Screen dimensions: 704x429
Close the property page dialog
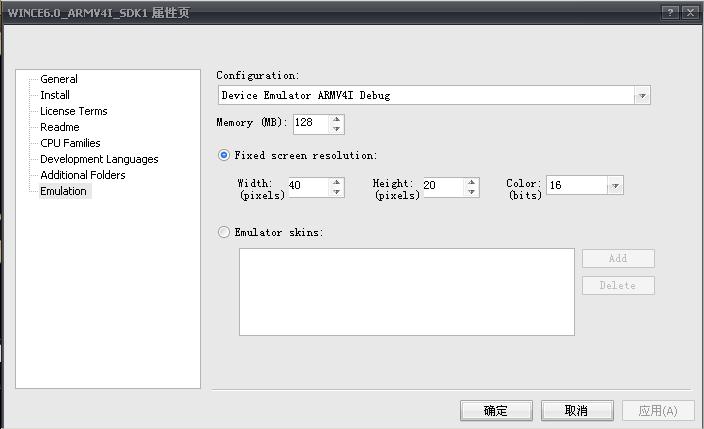pyautogui.click(x=690, y=13)
